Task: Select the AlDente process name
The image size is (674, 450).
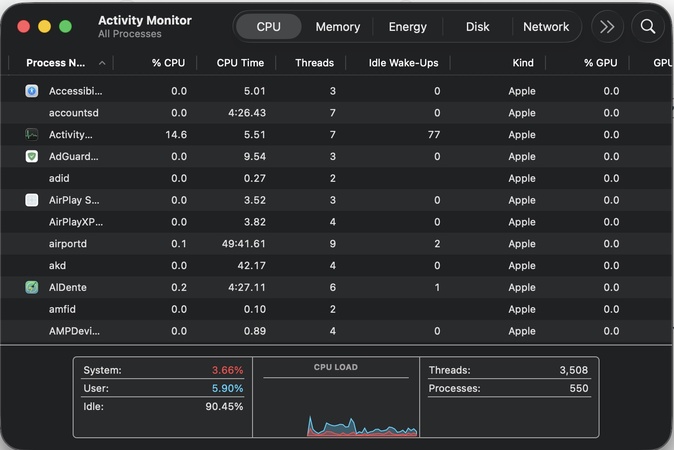Action: coord(67,287)
